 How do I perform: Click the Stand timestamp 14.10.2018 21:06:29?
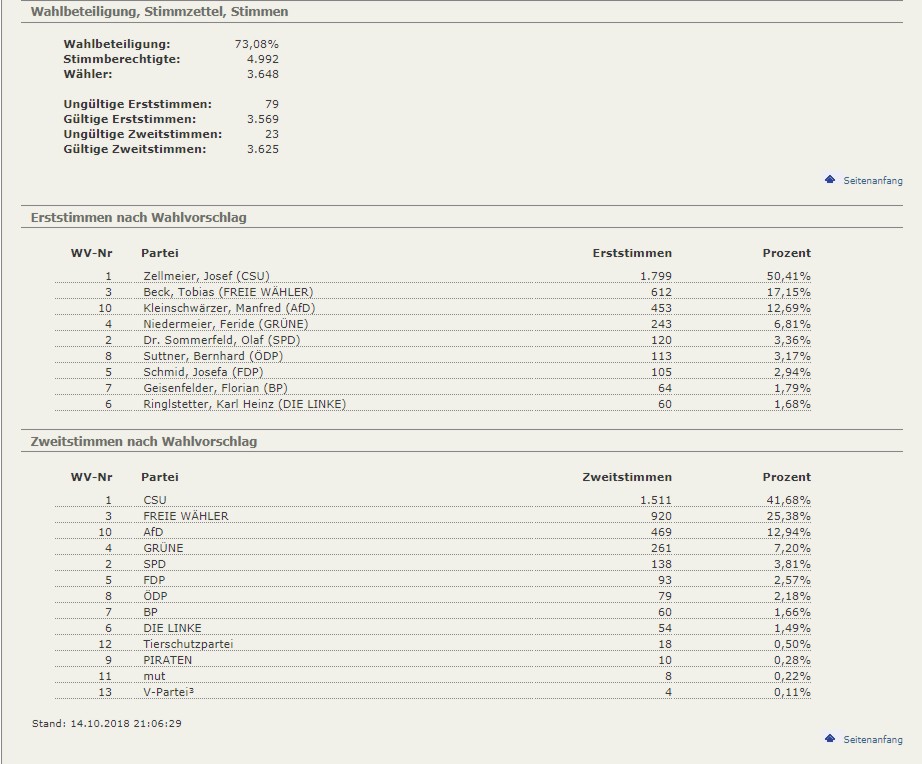pyautogui.click(x=126, y=723)
